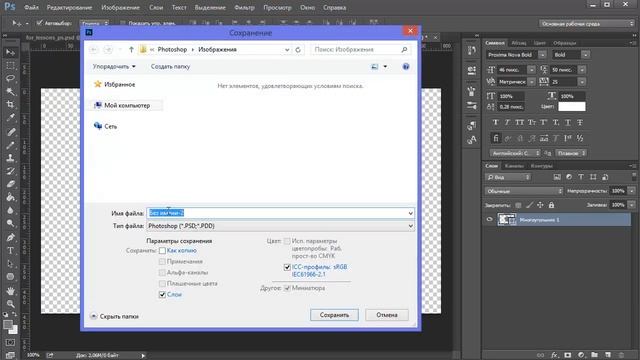
Task: Select the Clone Stamp tool
Action: tap(10, 158)
